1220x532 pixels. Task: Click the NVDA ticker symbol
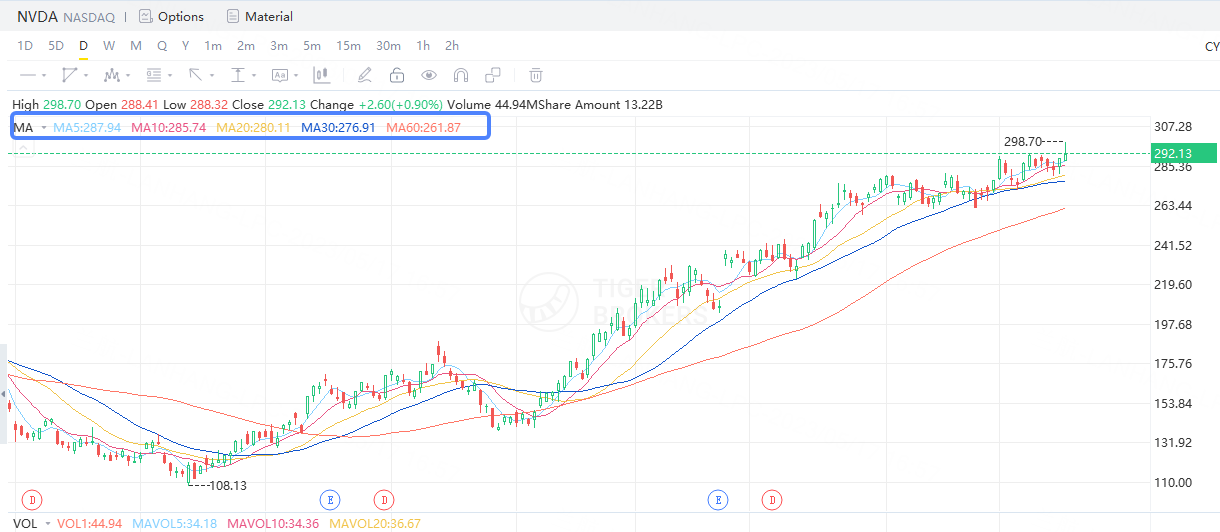[x=38, y=16]
